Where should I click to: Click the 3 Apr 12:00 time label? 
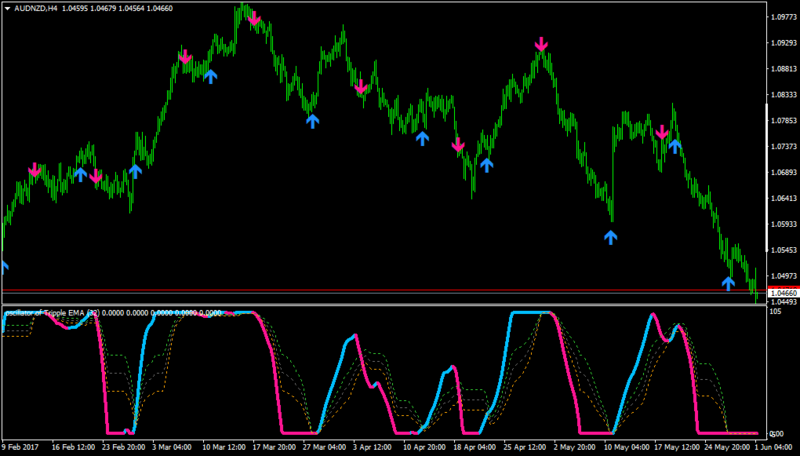coord(372,447)
